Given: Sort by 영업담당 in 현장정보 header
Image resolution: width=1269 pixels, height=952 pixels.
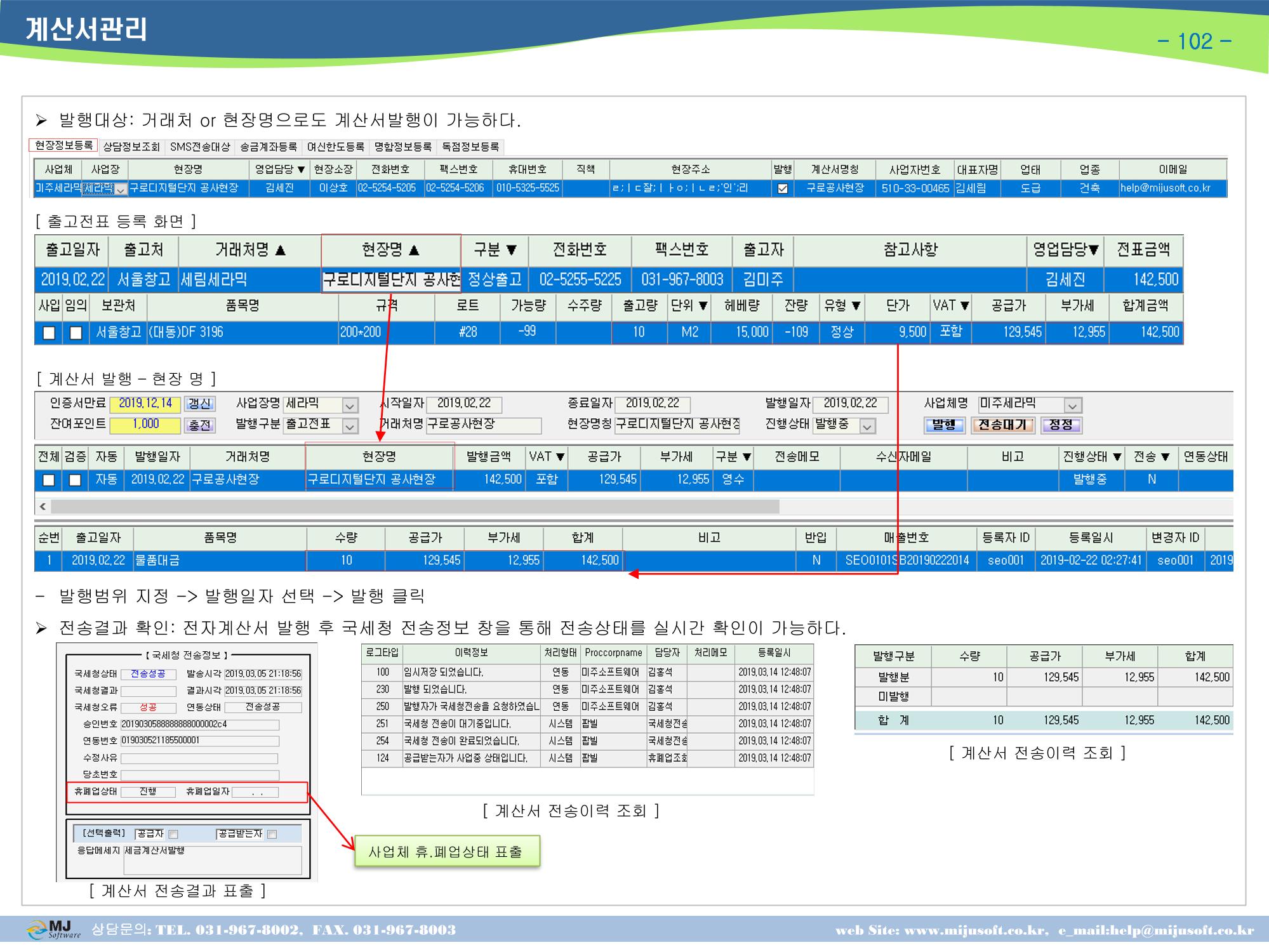Looking at the screenshot, I should [x=280, y=169].
